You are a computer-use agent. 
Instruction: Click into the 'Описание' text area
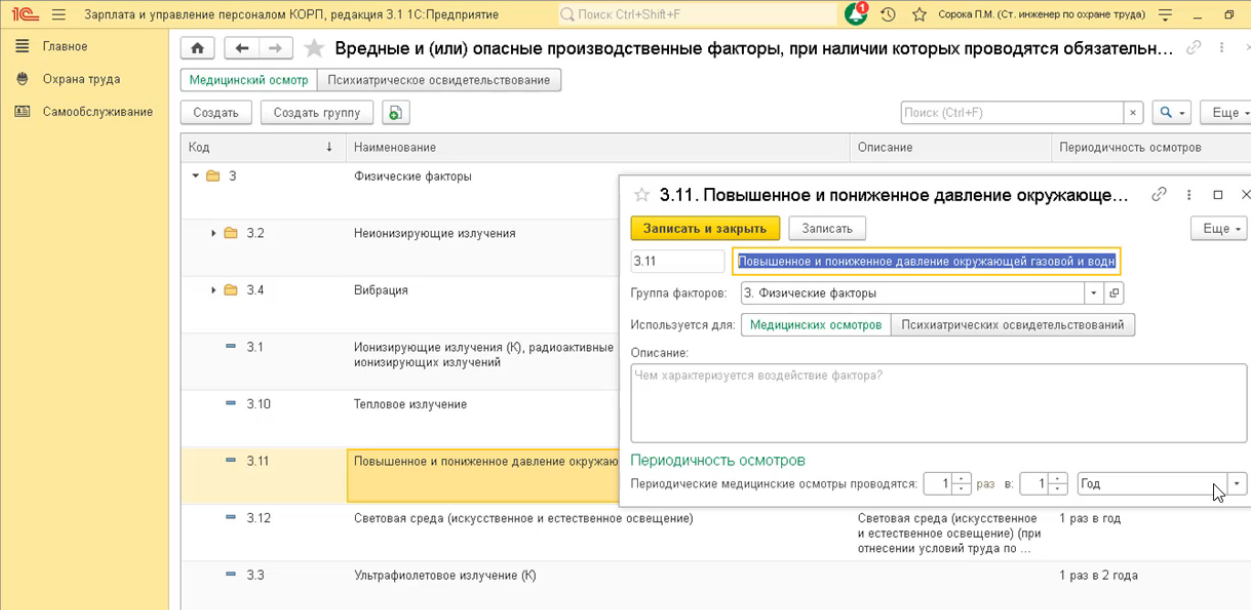[938, 403]
